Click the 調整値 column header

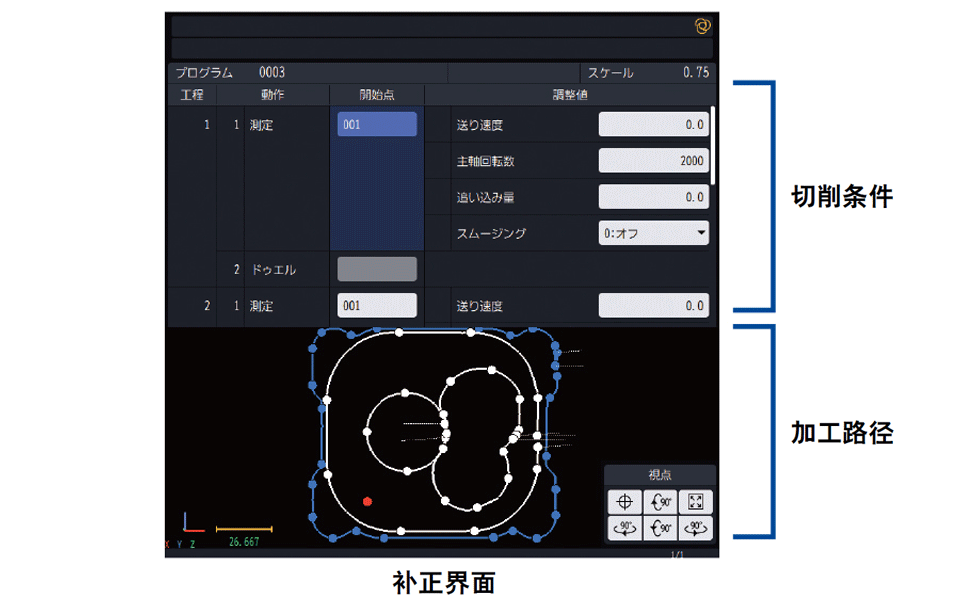pos(569,95)
